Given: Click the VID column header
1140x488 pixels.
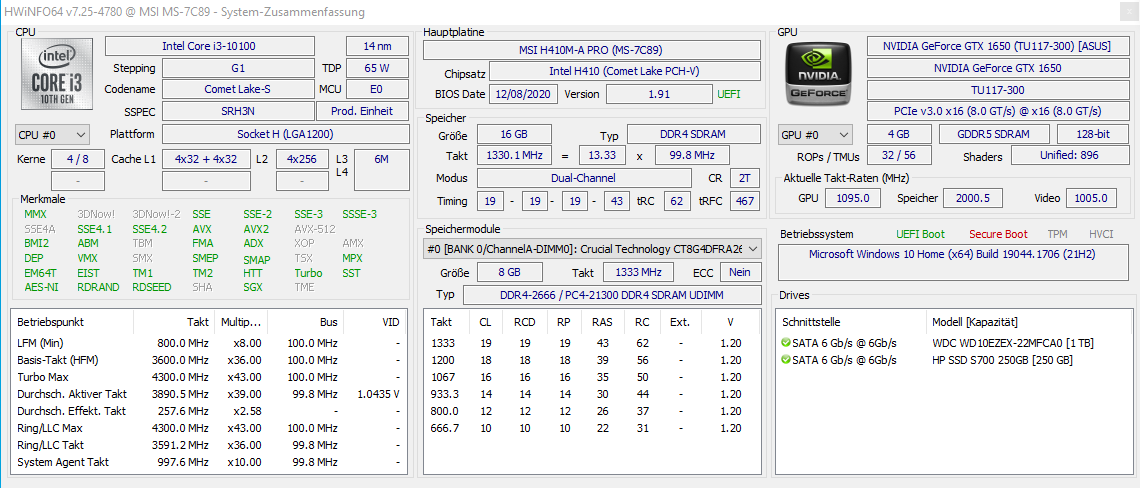Looking at the screenshot, I should (374, 321).
